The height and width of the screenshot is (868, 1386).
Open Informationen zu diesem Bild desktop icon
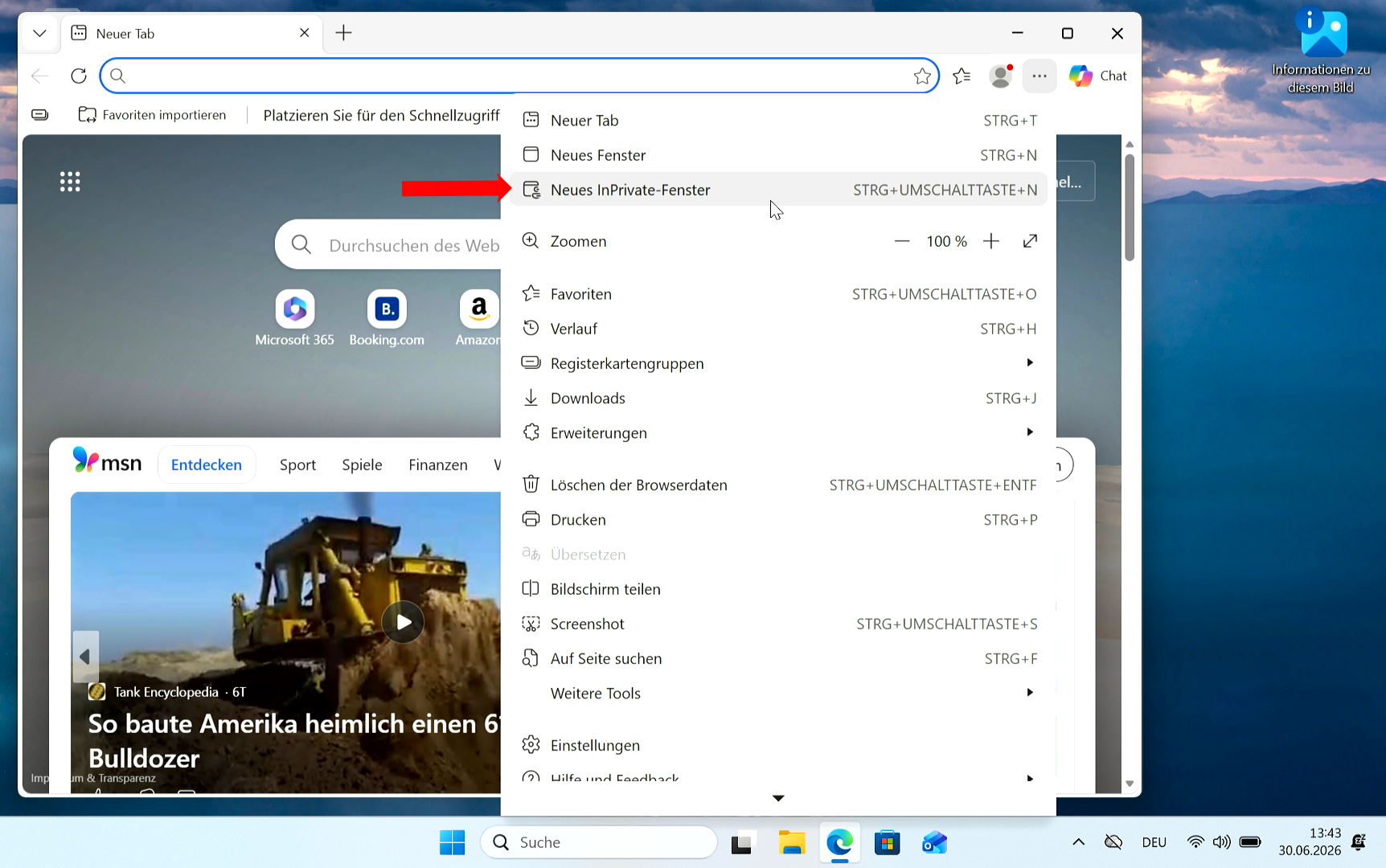[x=1322, y=51]
